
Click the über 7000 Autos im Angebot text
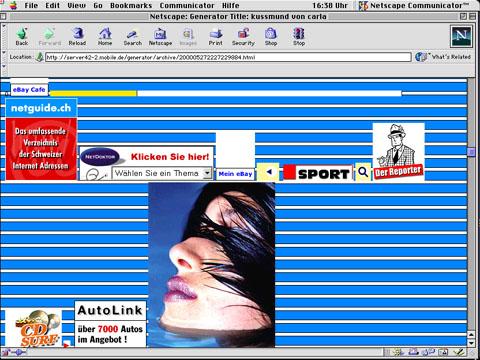click(x=110, y=334)
